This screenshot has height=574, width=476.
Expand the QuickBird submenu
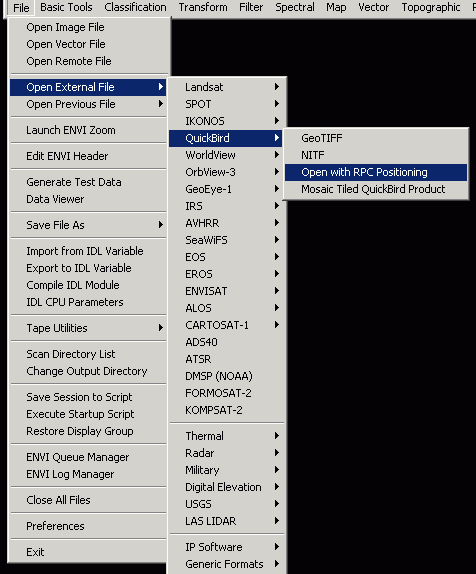tap(226, 138)
